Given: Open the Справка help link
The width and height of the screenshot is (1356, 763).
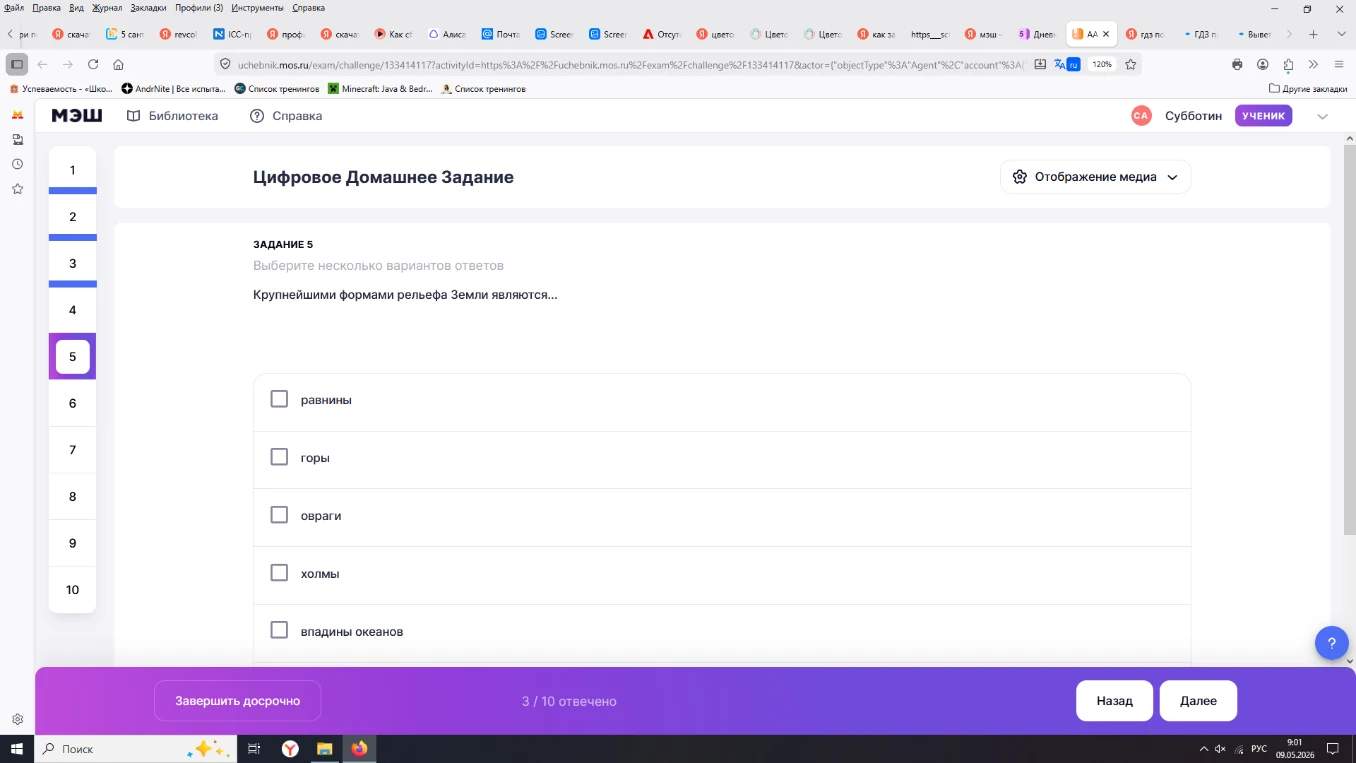Looking at the screenshot, I should click(x=286, y=116).
